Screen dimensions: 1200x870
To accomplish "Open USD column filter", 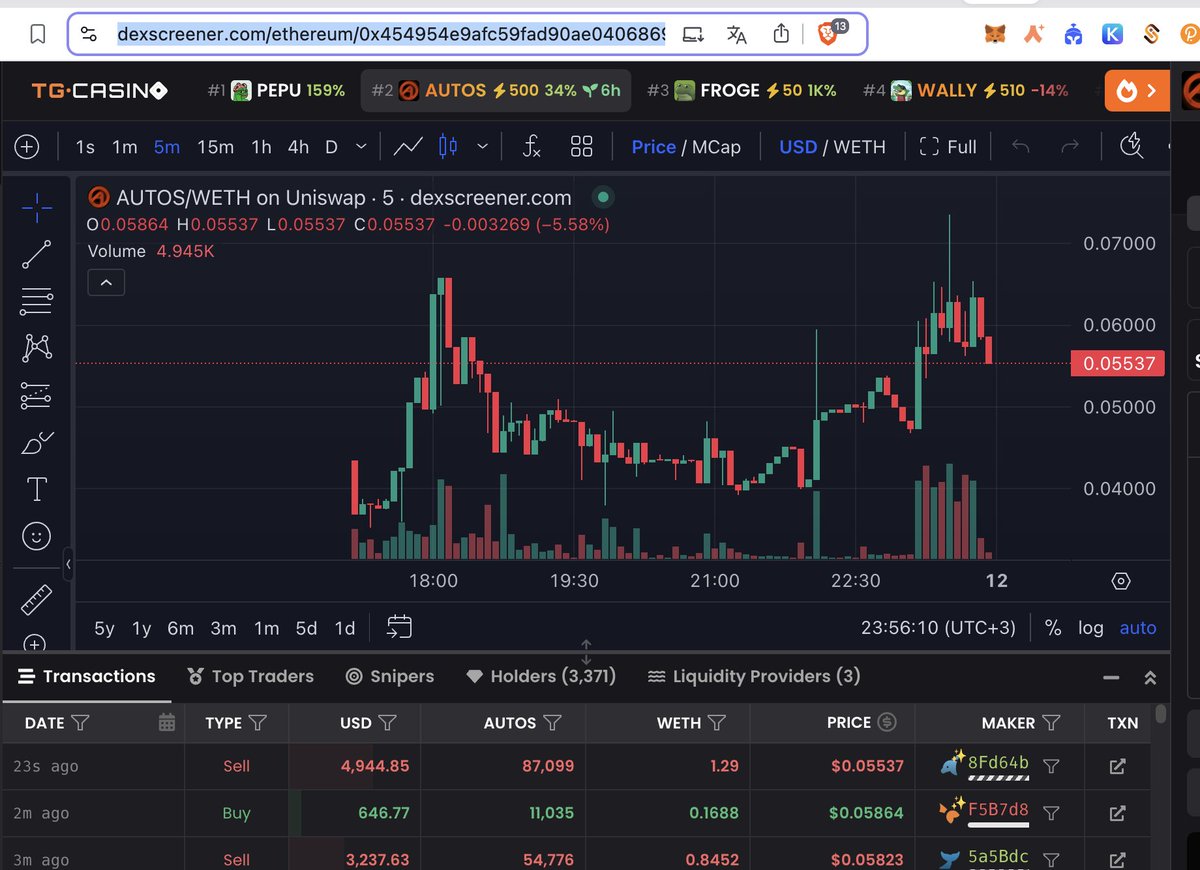I will click(x=389, y=723).
